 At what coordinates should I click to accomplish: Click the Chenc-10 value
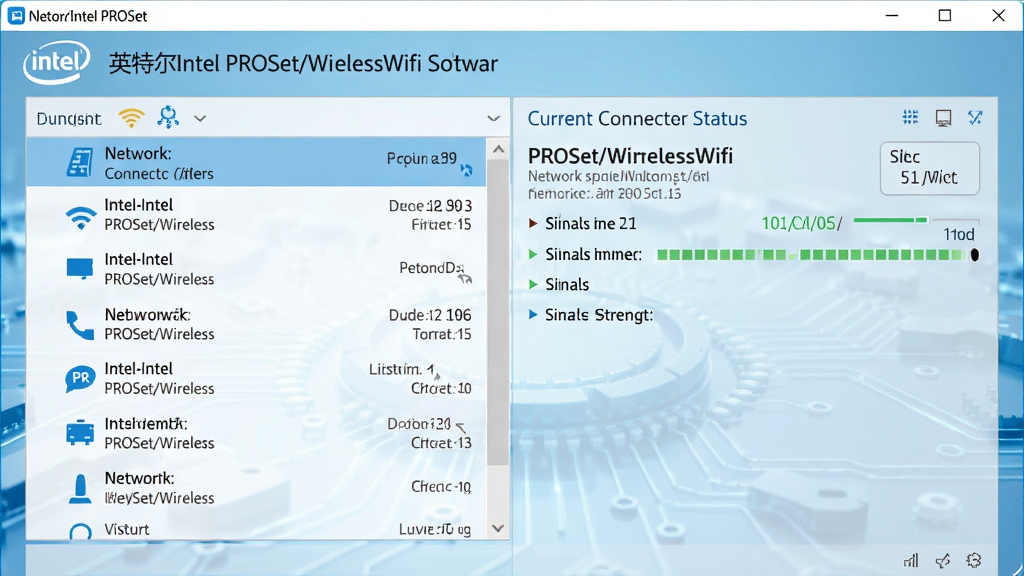(x=441, y=487)
